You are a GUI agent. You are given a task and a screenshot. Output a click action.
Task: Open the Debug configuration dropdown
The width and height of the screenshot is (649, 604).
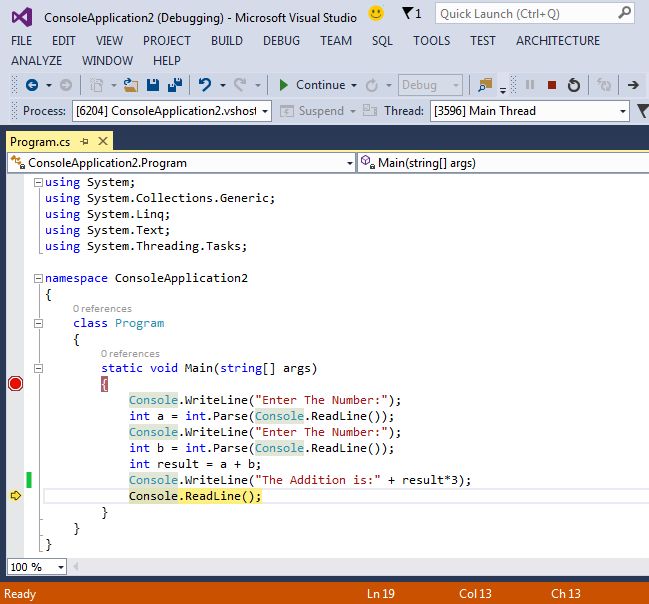point(430,85)
